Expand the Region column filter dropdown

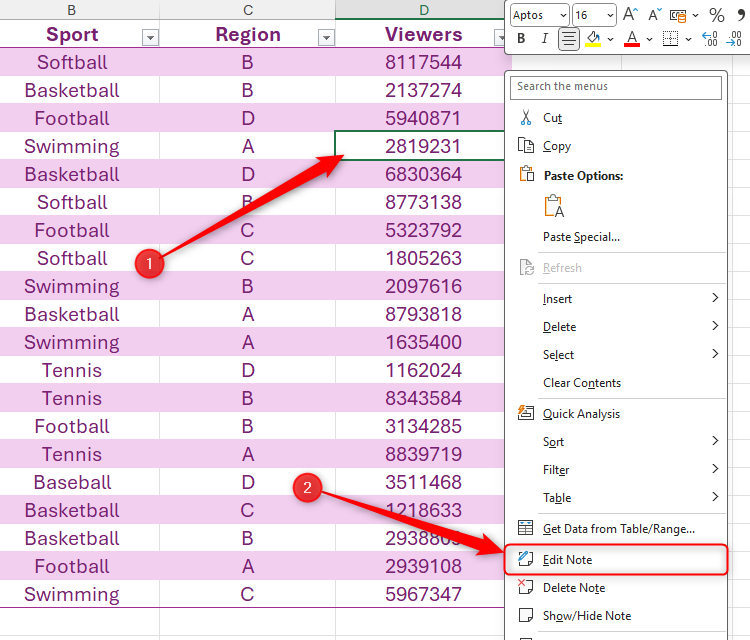325,37
